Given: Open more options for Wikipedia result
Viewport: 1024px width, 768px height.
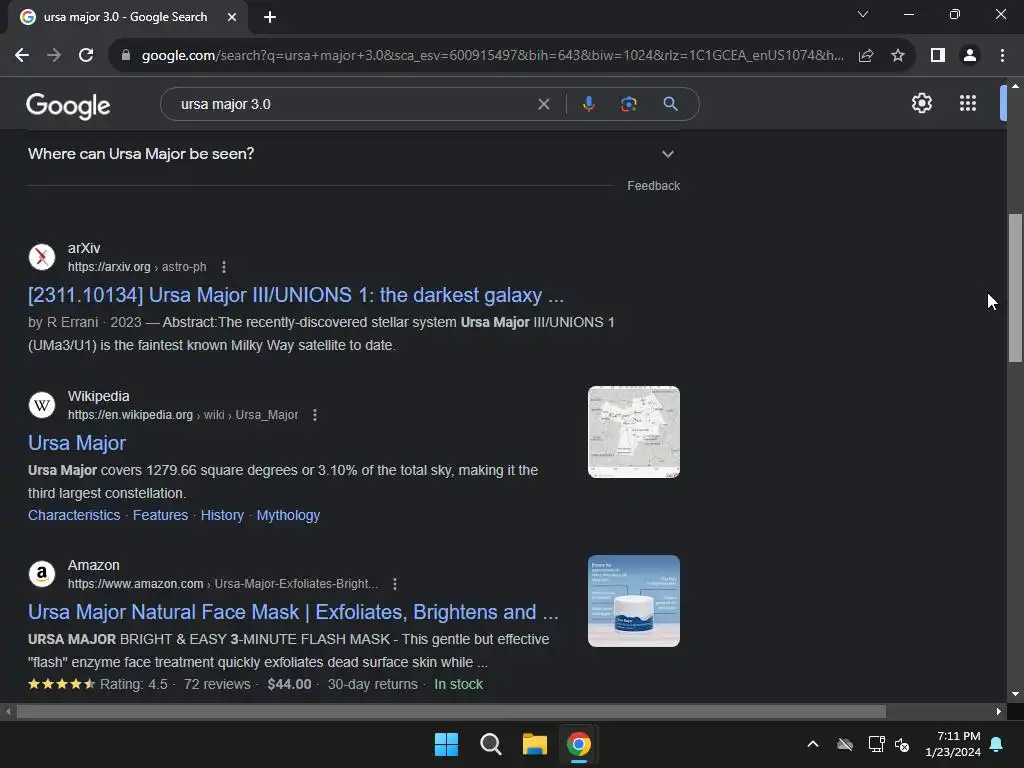Looking at the screenshot, I should tap(315, 415).
